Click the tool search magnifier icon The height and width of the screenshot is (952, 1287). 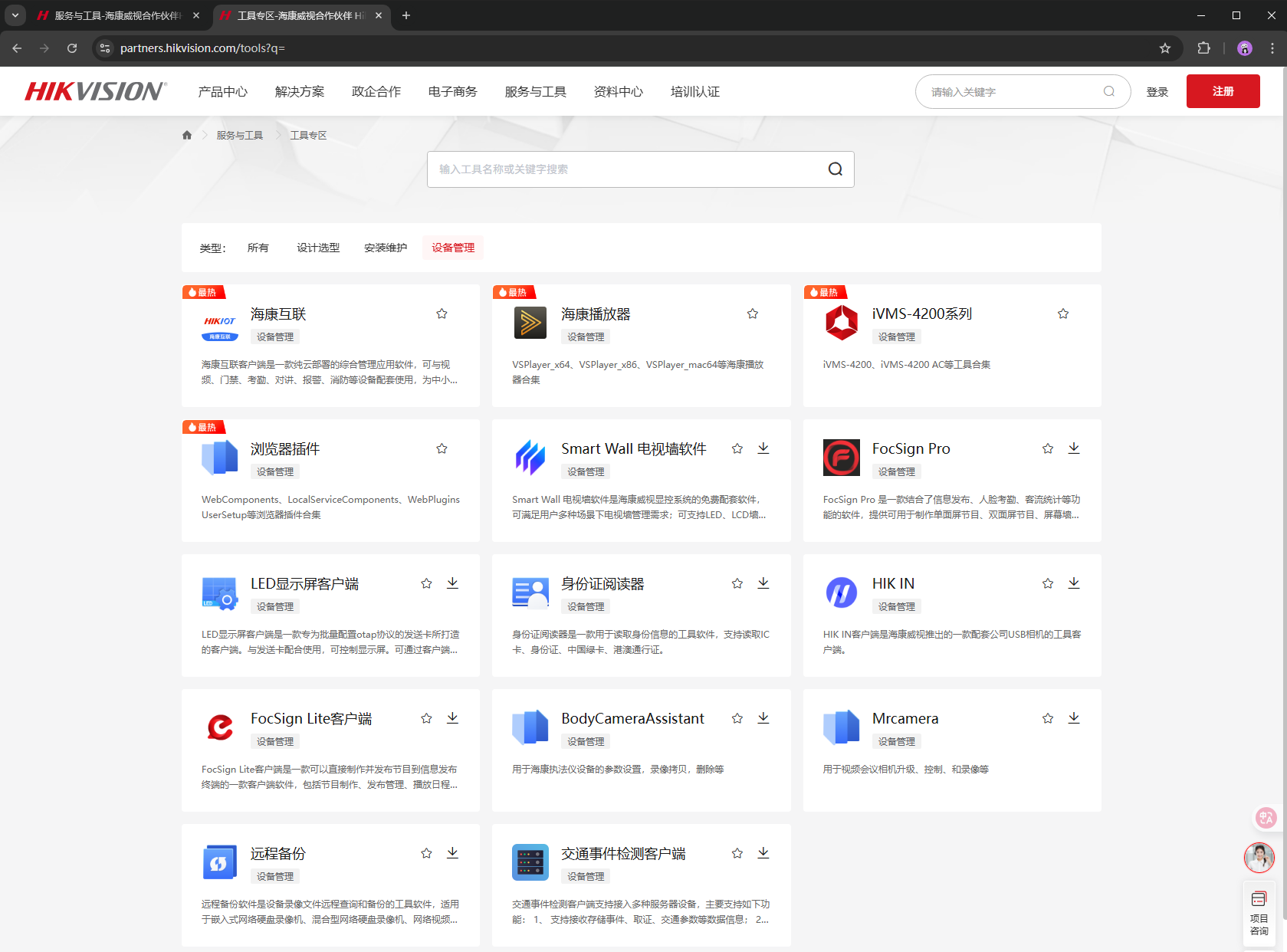click(836, 169)
